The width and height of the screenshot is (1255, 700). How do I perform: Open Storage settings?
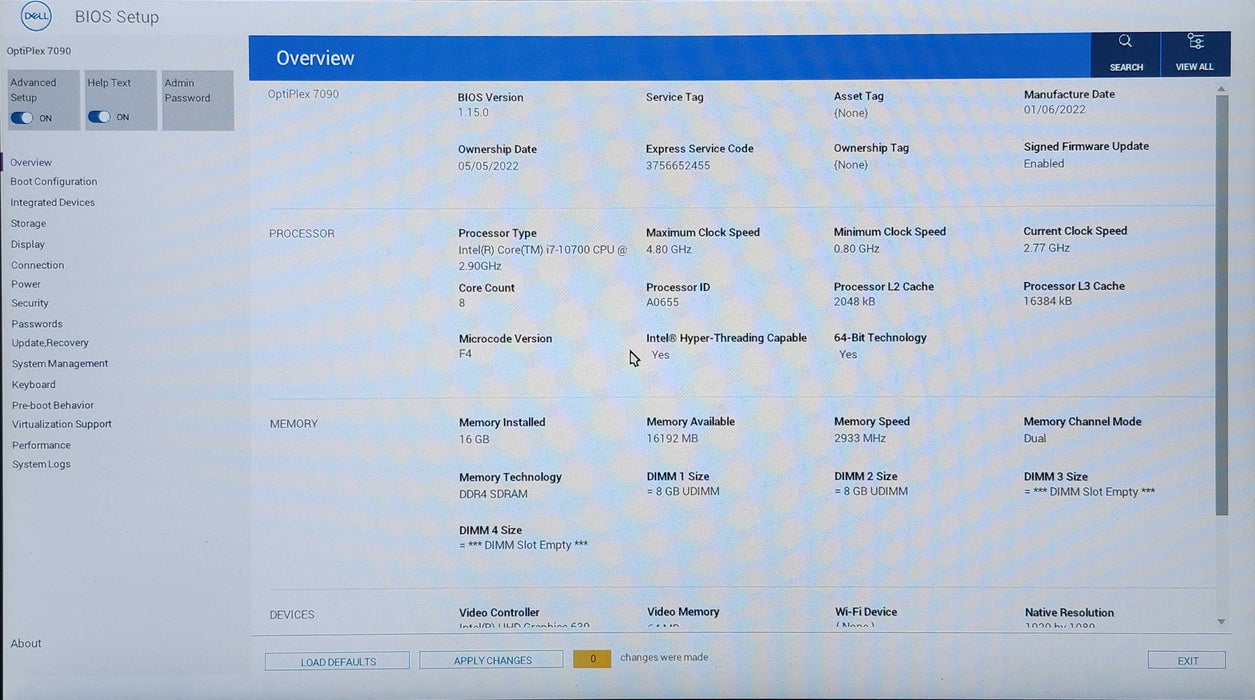28,224
